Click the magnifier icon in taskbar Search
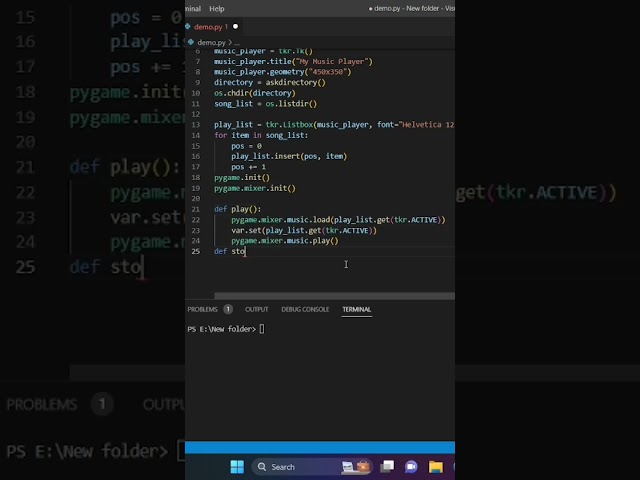Viewport: 640px width, 480px height. 262,467
